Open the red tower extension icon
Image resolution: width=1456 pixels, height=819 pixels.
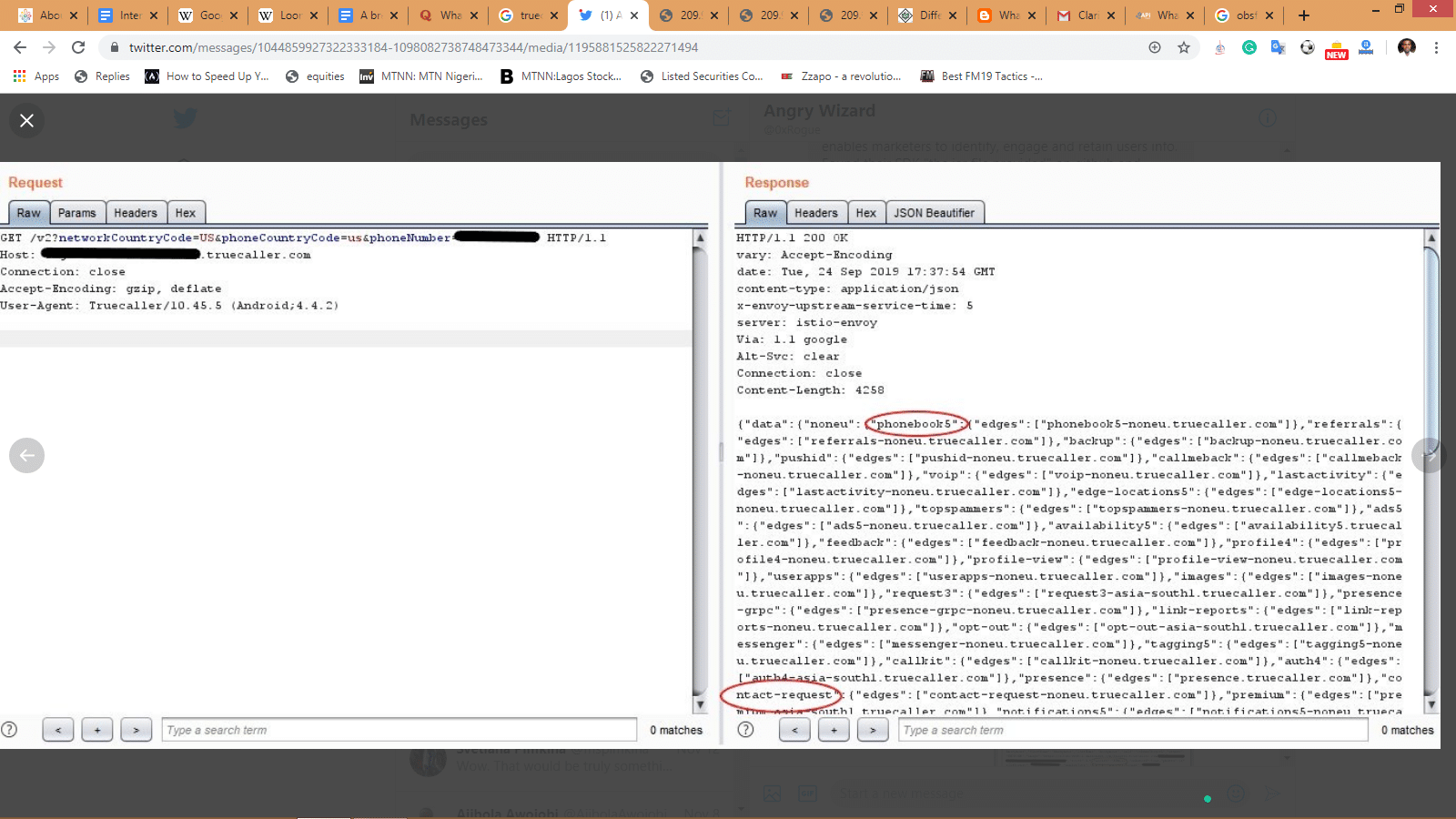click(1220, 47)
